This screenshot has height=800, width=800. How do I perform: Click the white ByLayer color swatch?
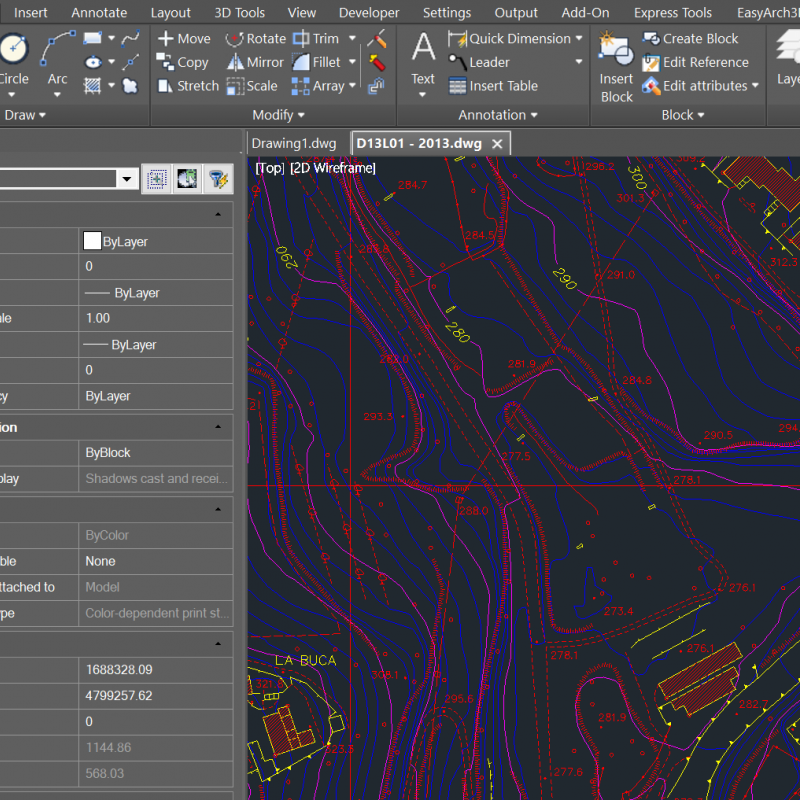tap(92, 241)
